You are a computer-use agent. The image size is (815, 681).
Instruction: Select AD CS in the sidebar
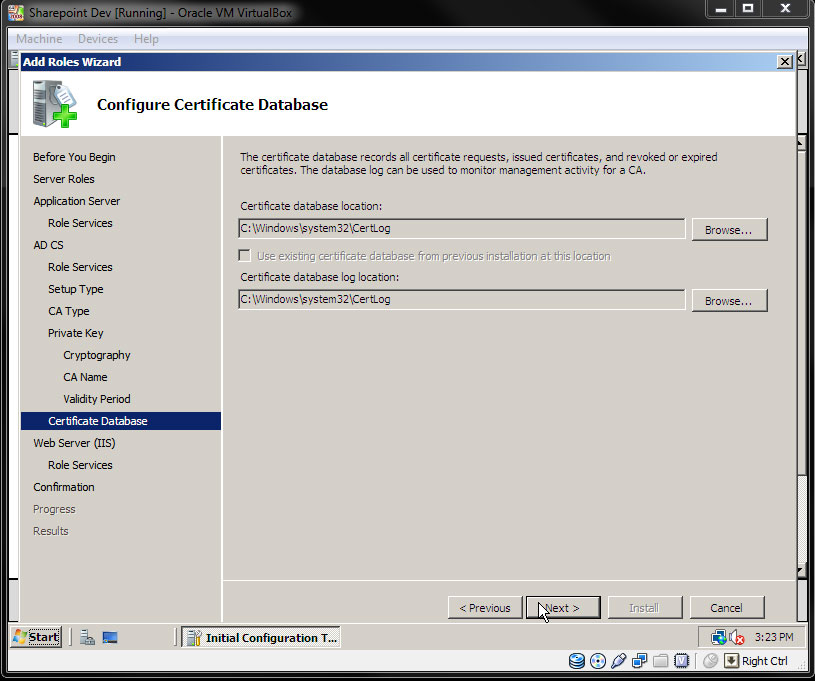point(48,245)
